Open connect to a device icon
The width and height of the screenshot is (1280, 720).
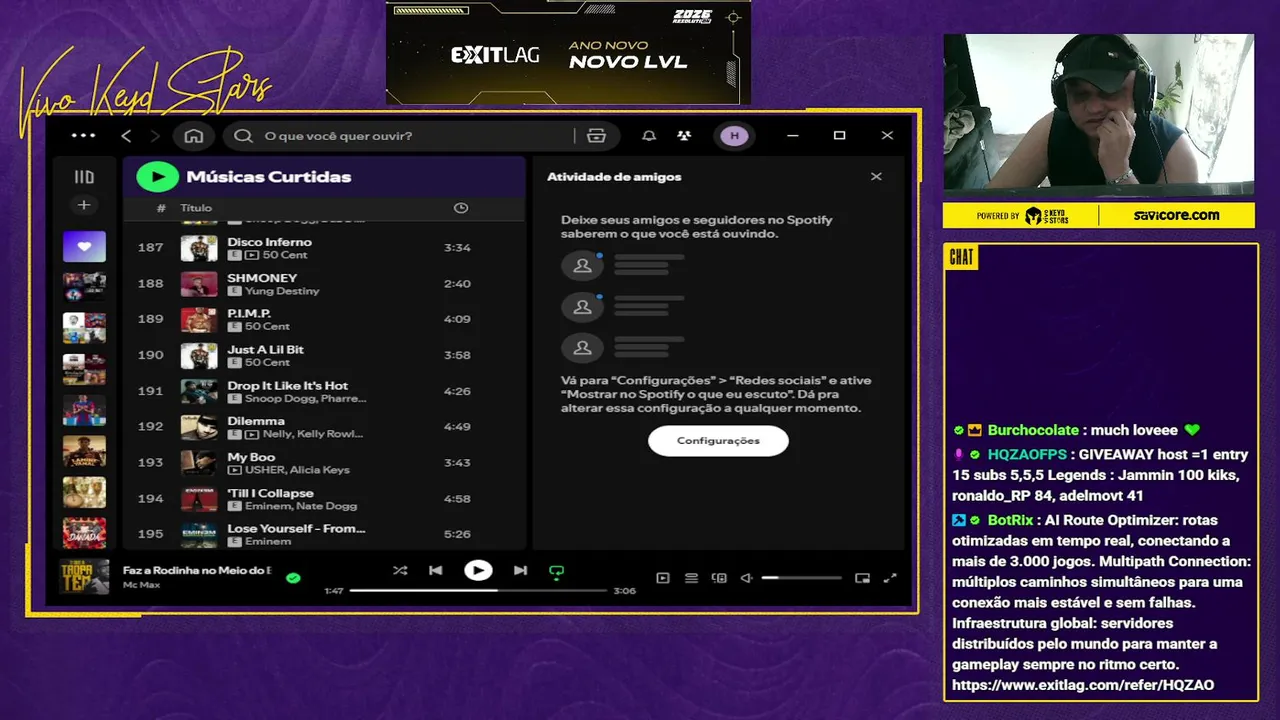[719, 578]
